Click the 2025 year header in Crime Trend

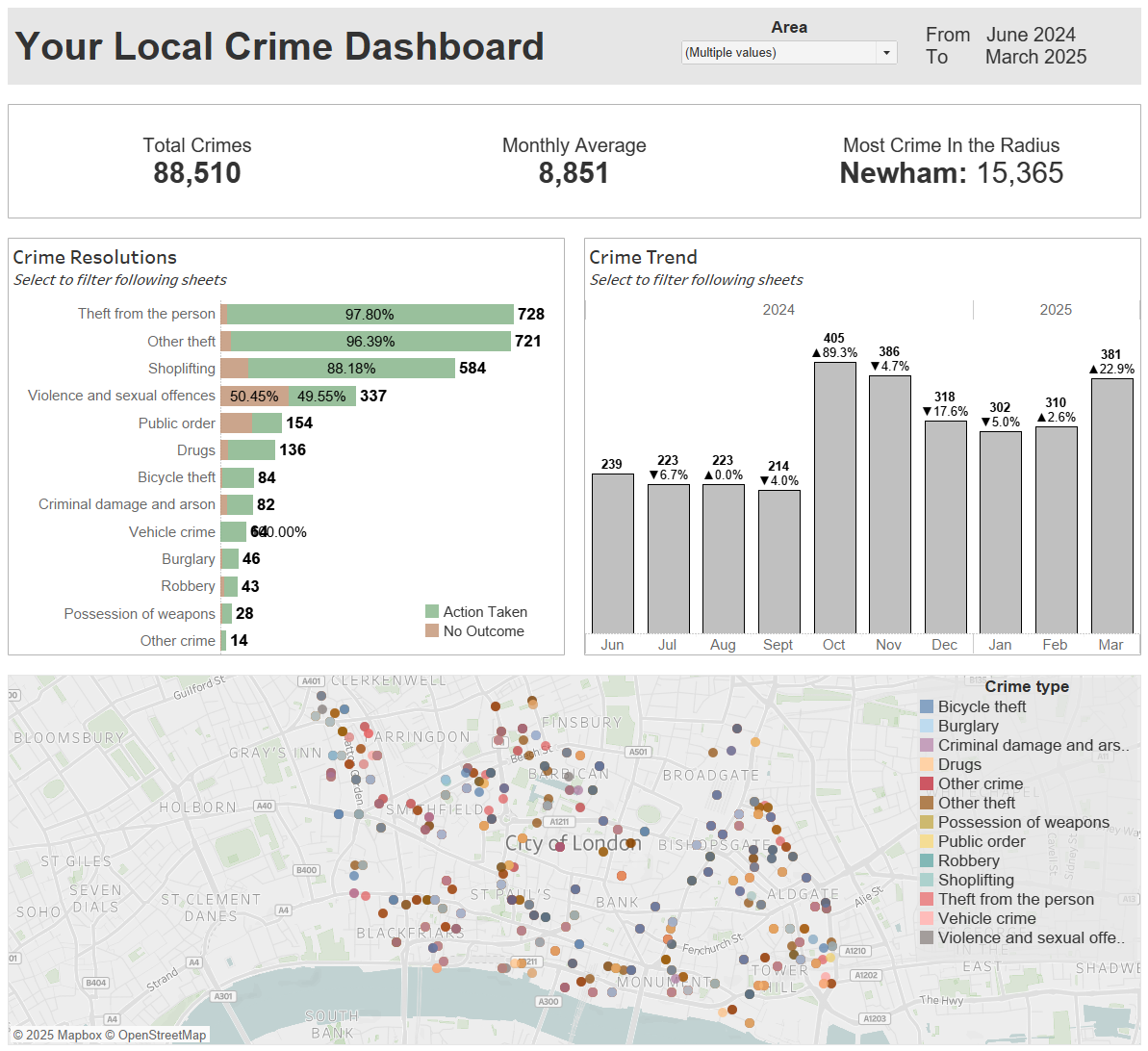click(1056, 310)
